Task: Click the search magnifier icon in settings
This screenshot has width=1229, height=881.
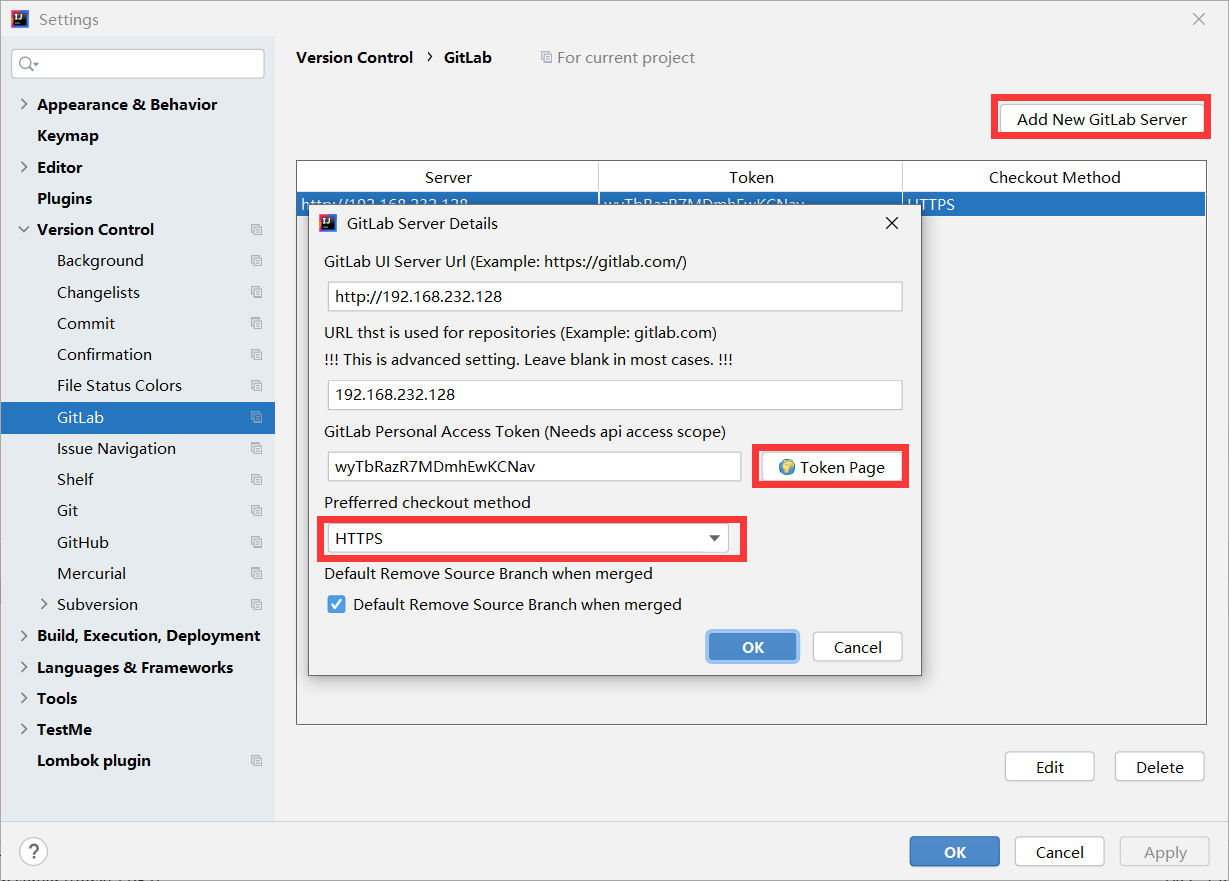Action: pos(27,64)
